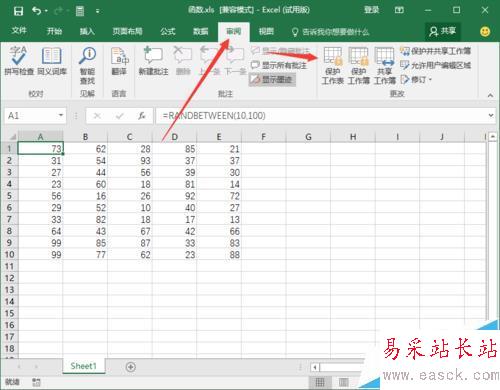The image size is (500, 390).
Task: Click Share Workbook (共享工作簿)
Action: 385,65
